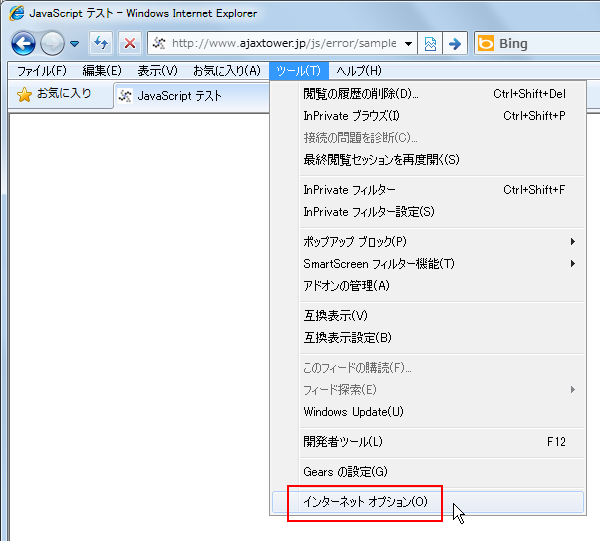Viewport: 600px width, 541px height.
Task: Choose 開発者ツール(L) menu entry
Action: tap(428, 442)
